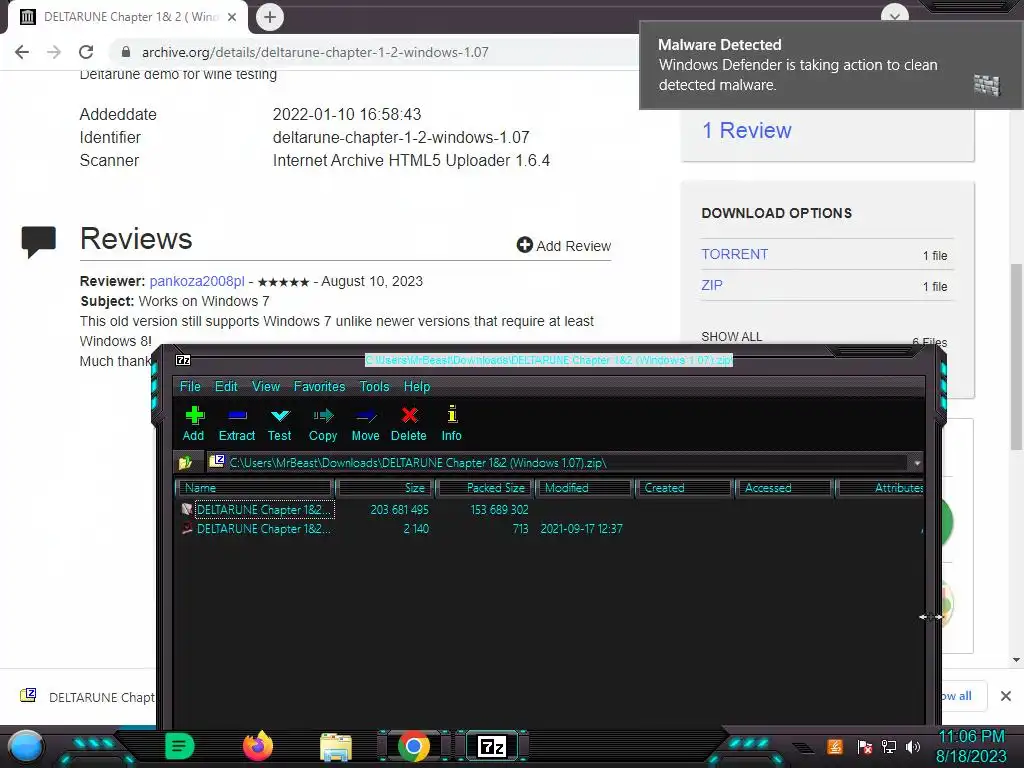Run the Test archive tool
Image resolution: width=1024 pixels, height=768 pixels.
point(280,423)
